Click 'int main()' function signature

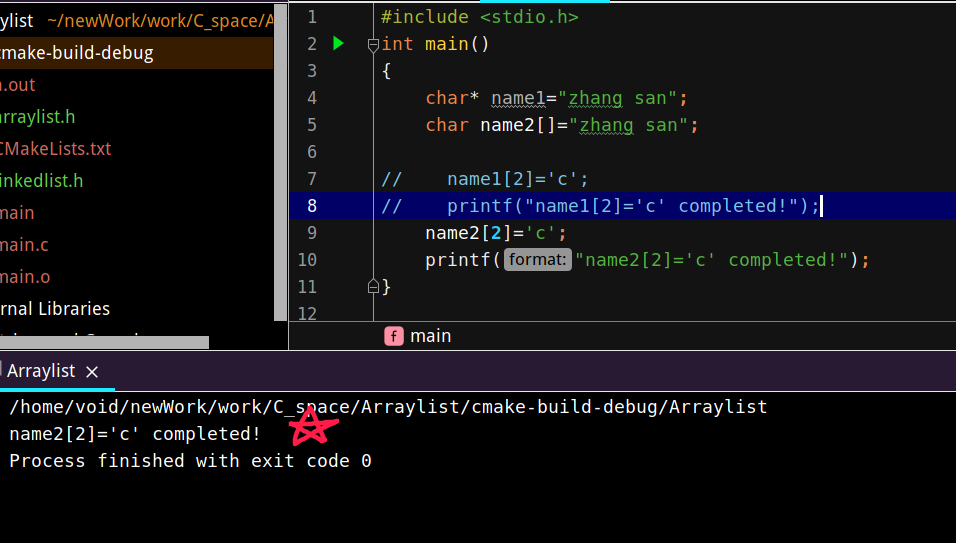tap(435, 44)
